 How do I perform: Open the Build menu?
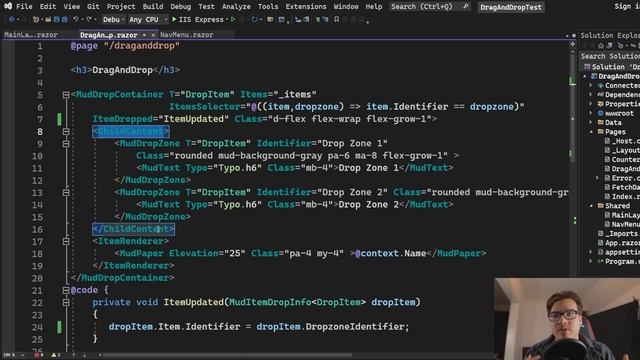pyautogui.click(x=153, y=7)
